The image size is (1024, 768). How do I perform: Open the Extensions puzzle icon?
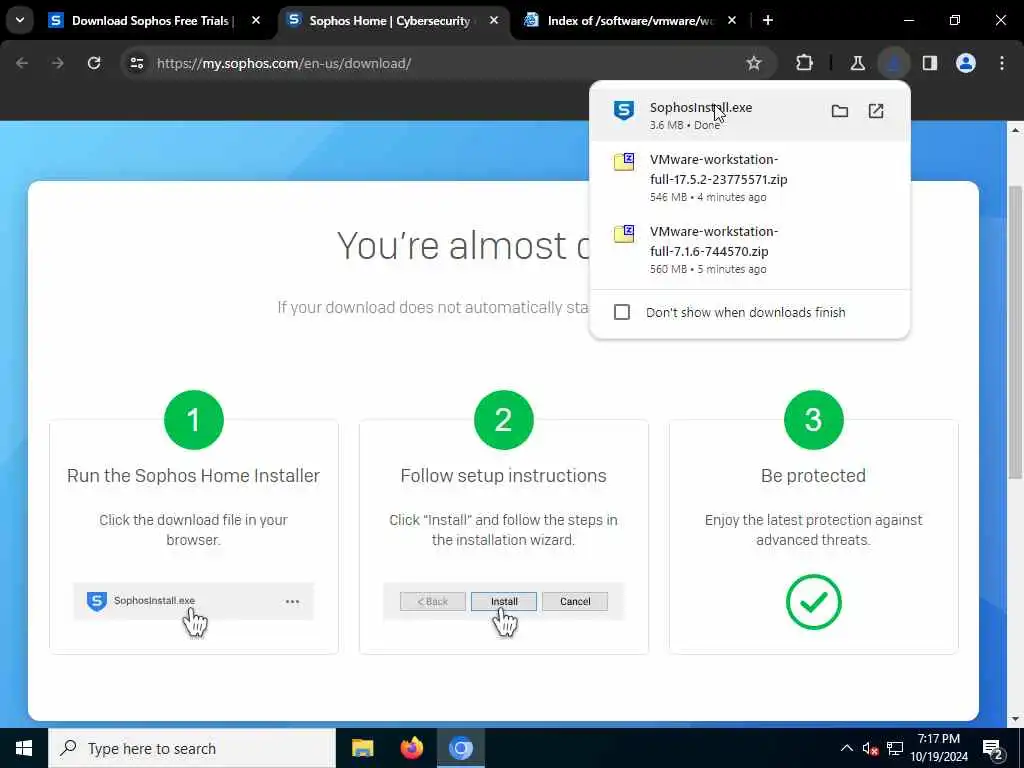click(805, 63)
